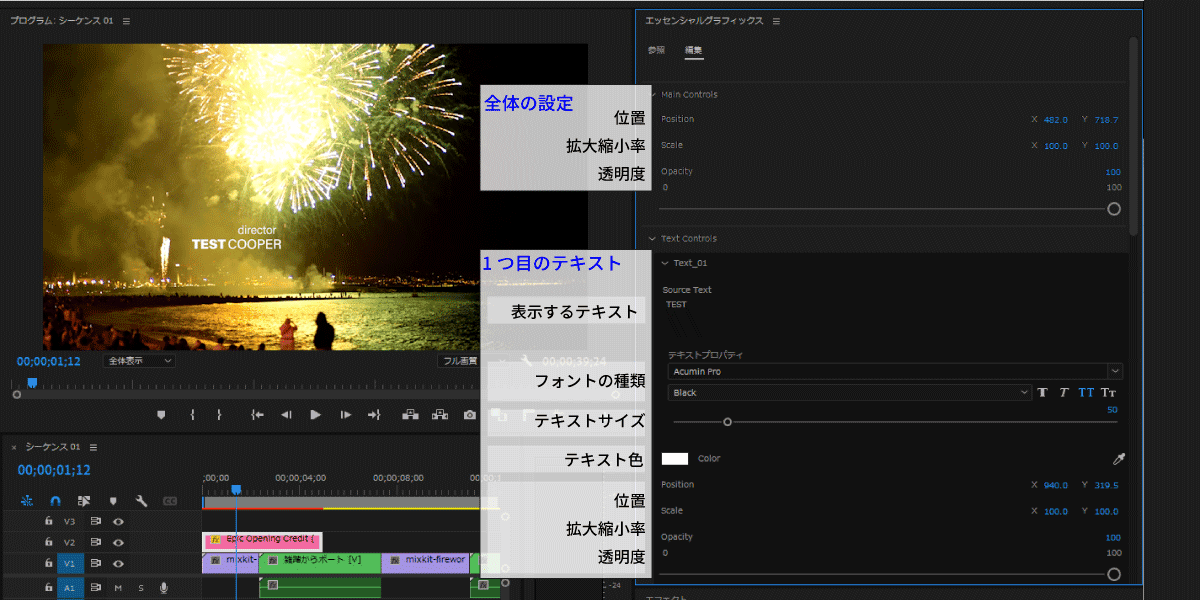
Task: Hide V2 track output eye
Action: (x=118, y=542)
